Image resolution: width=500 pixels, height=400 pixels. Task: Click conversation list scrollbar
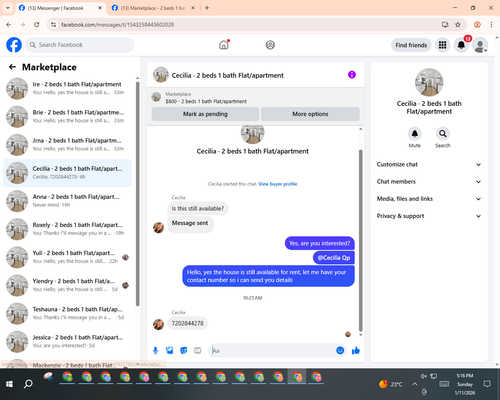coord(137,193)
